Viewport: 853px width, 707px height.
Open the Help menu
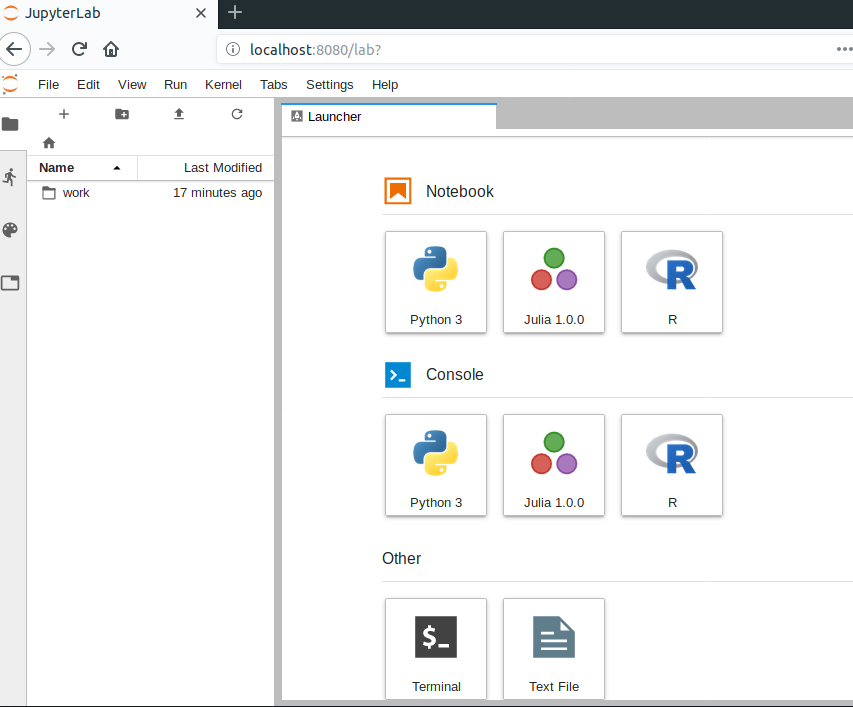click(385, 84)
